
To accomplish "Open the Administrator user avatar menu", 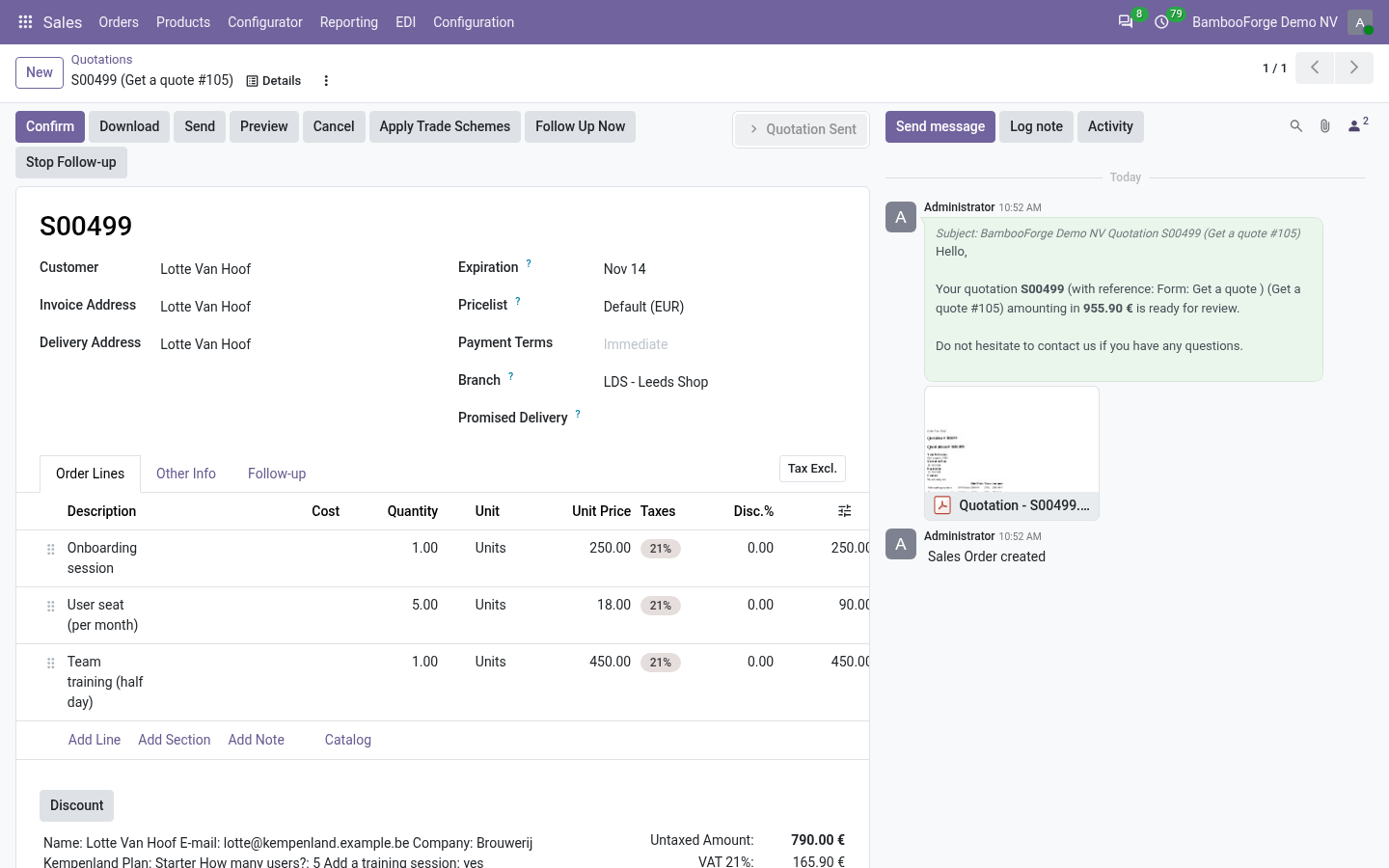I will pos(1360,22).
